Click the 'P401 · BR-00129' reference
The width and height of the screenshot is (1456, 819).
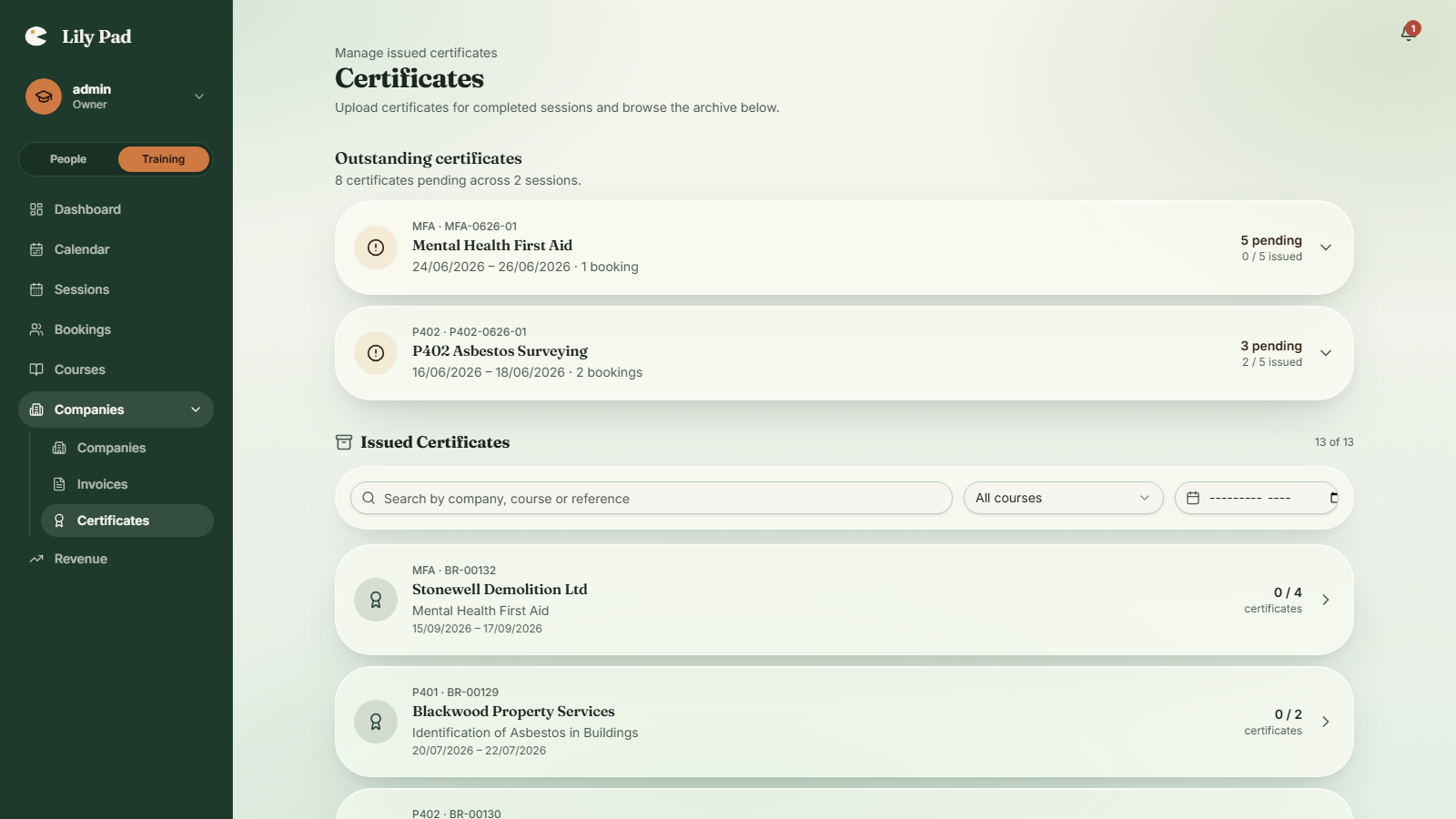[x=455, y=693]
